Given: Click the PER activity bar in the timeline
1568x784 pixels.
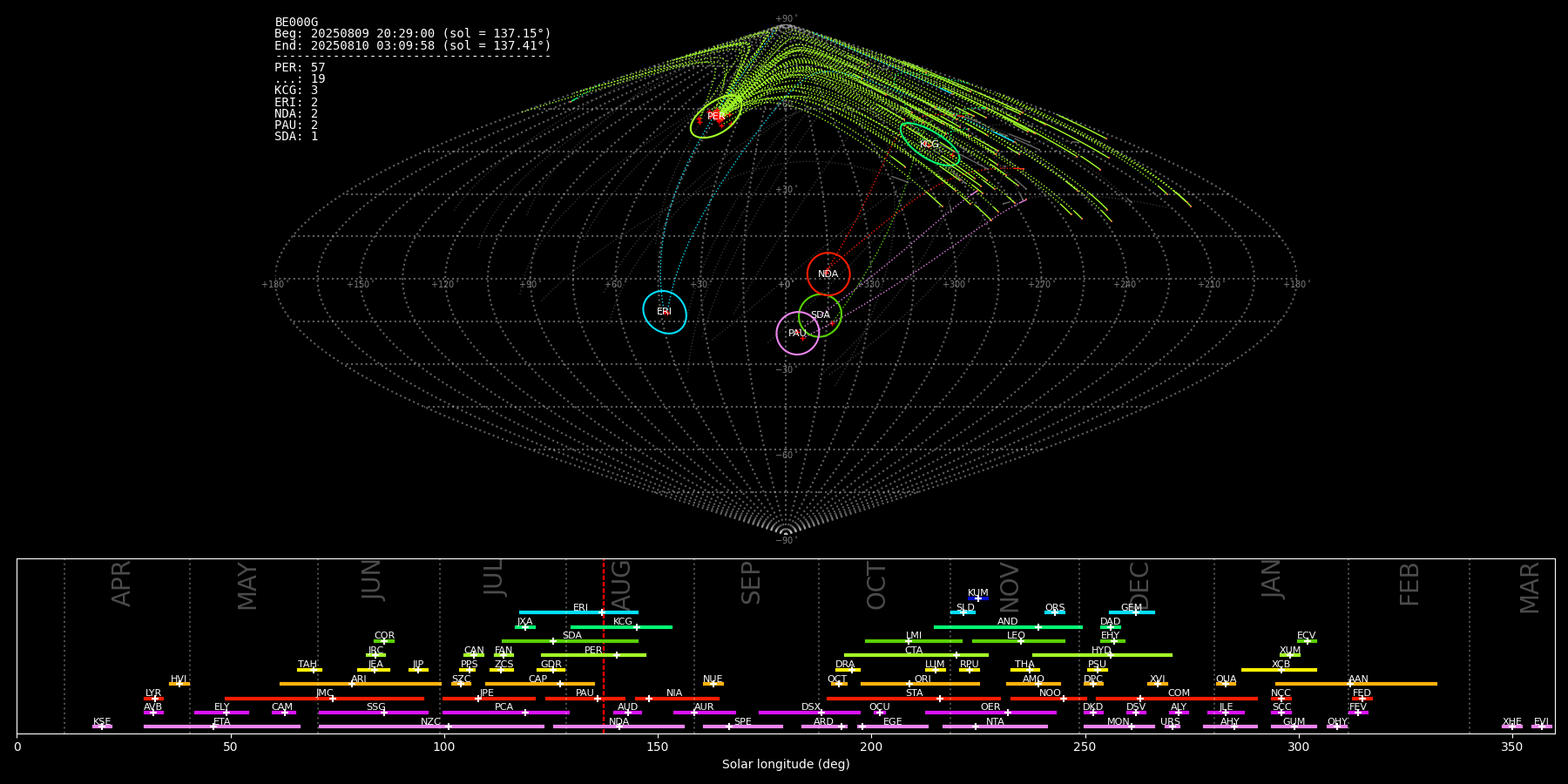Looking at the screenshot, I should tap(593, 655).
